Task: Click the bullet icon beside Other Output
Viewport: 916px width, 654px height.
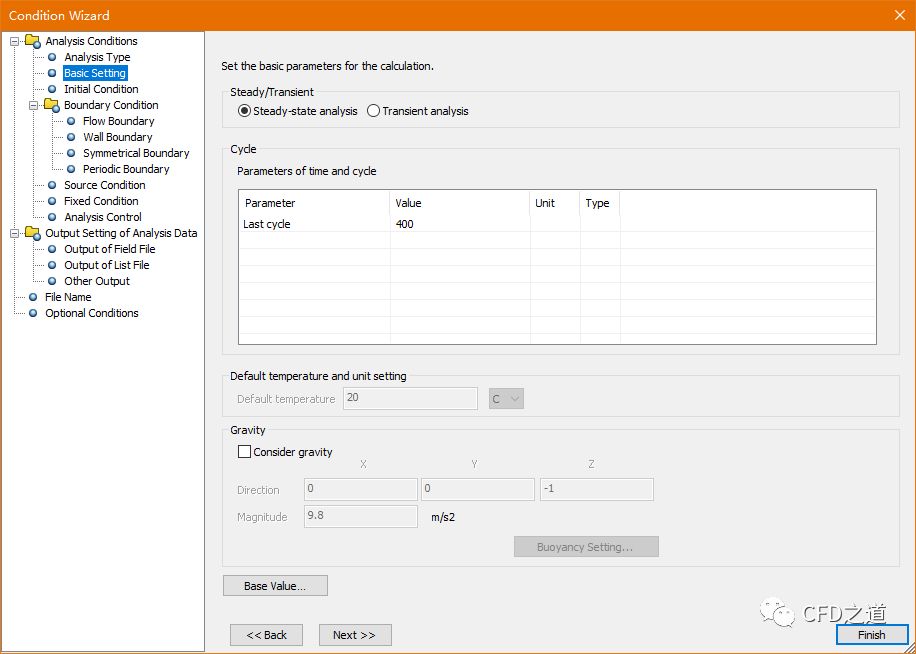Action: pyautogui.click(x=52, y=281)
